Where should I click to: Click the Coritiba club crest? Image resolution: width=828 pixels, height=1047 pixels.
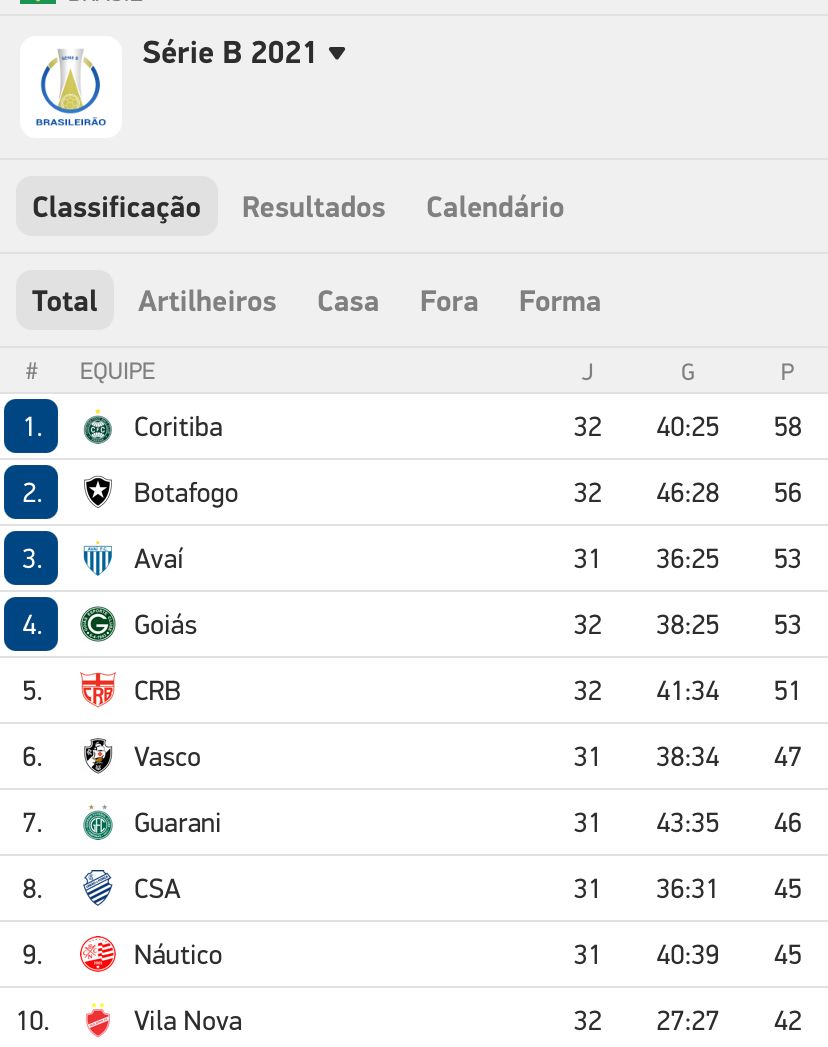click(x=97, y=427)
